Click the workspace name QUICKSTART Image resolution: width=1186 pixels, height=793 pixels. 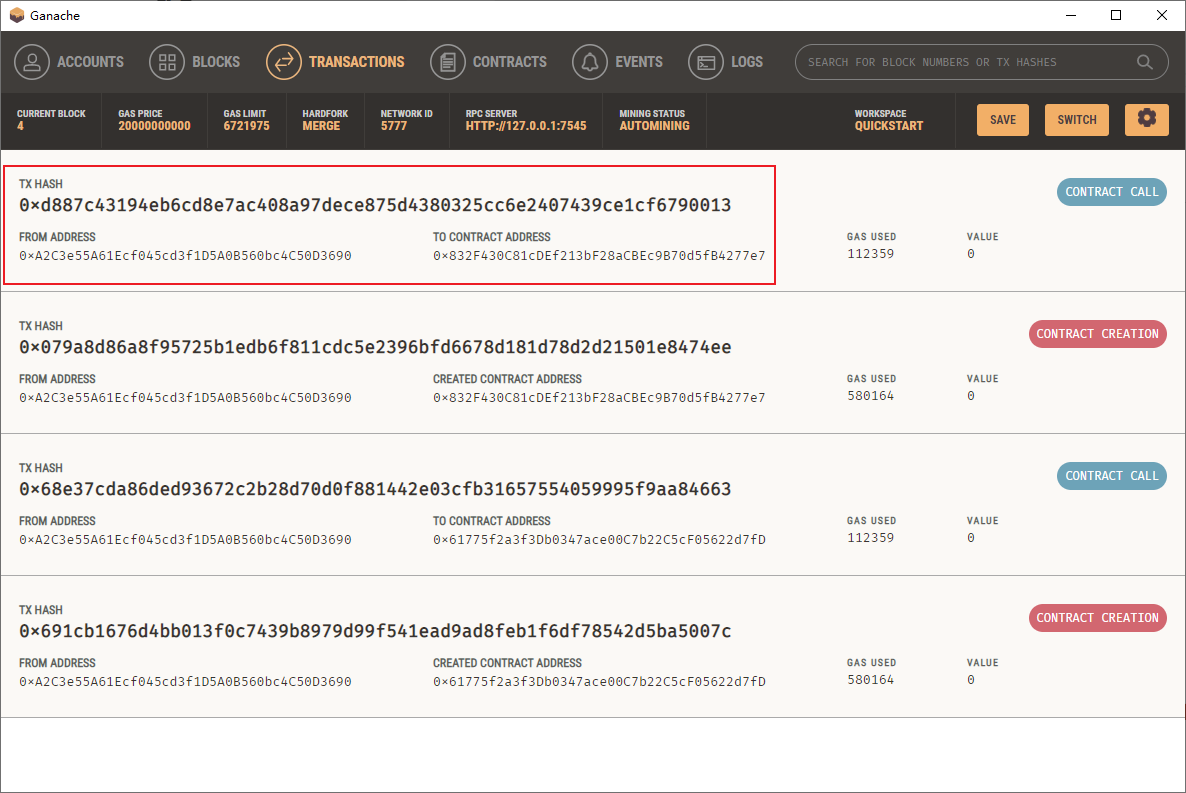click(x=889, y=126)
